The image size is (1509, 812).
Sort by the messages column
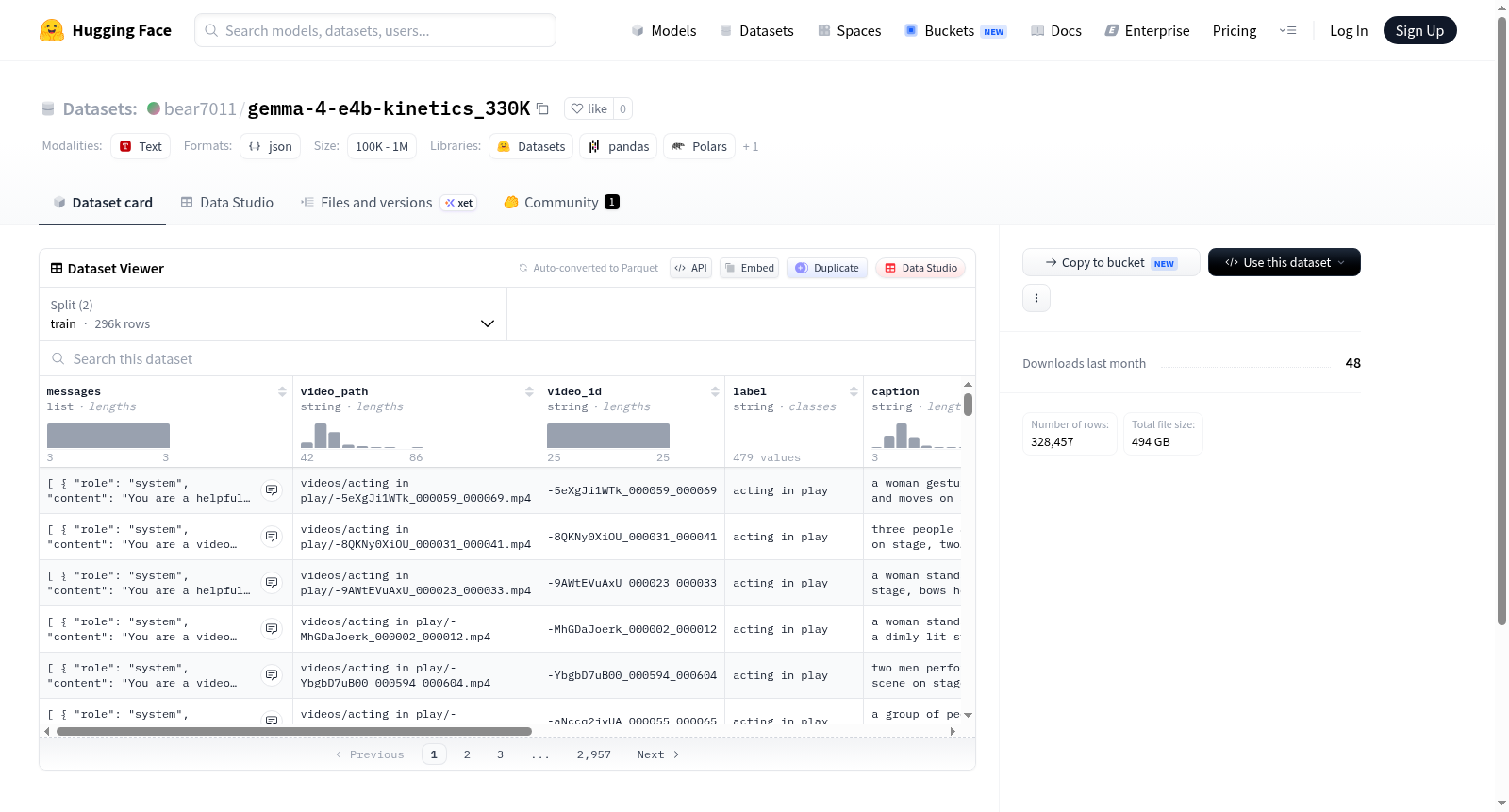[282, 391]
